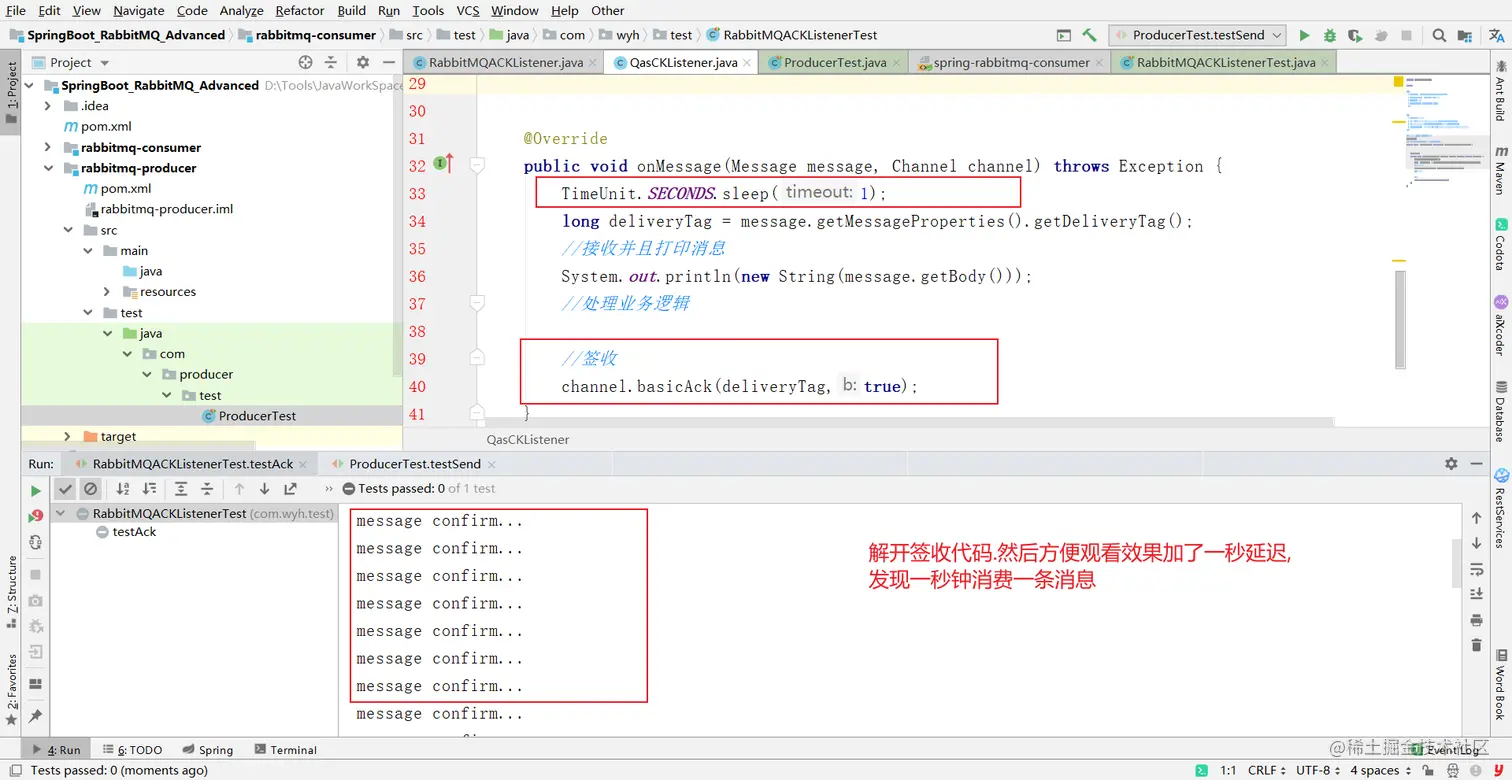Switch to RabbitMQACKListener.java editor tab
The image size is (1512, 780).
pos(506,62)
